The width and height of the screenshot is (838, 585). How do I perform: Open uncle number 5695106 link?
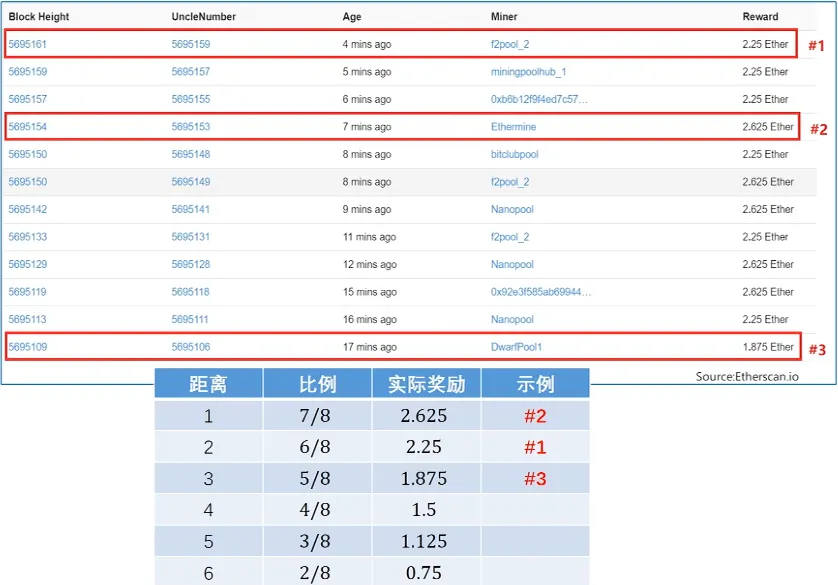click(x=191, y=347)
